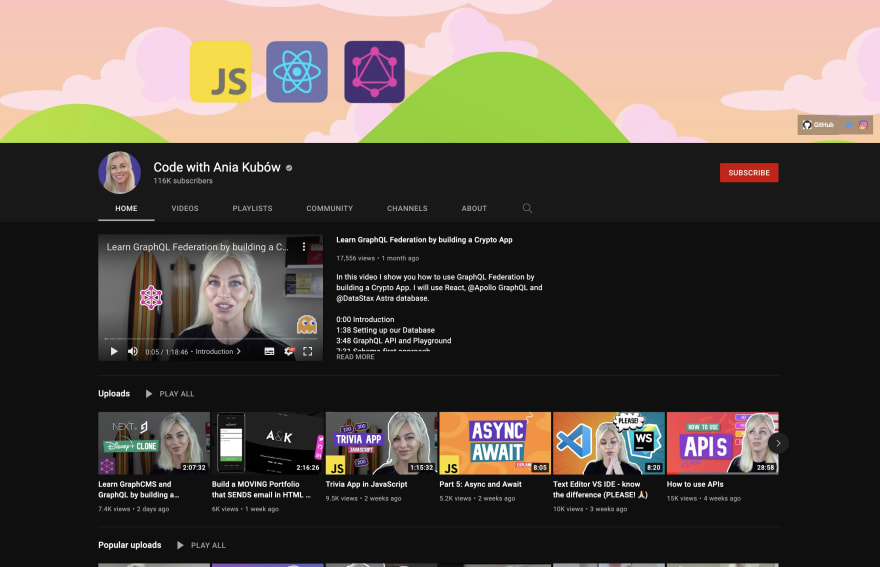Expand the description with READ MORE

coord(355,357)
